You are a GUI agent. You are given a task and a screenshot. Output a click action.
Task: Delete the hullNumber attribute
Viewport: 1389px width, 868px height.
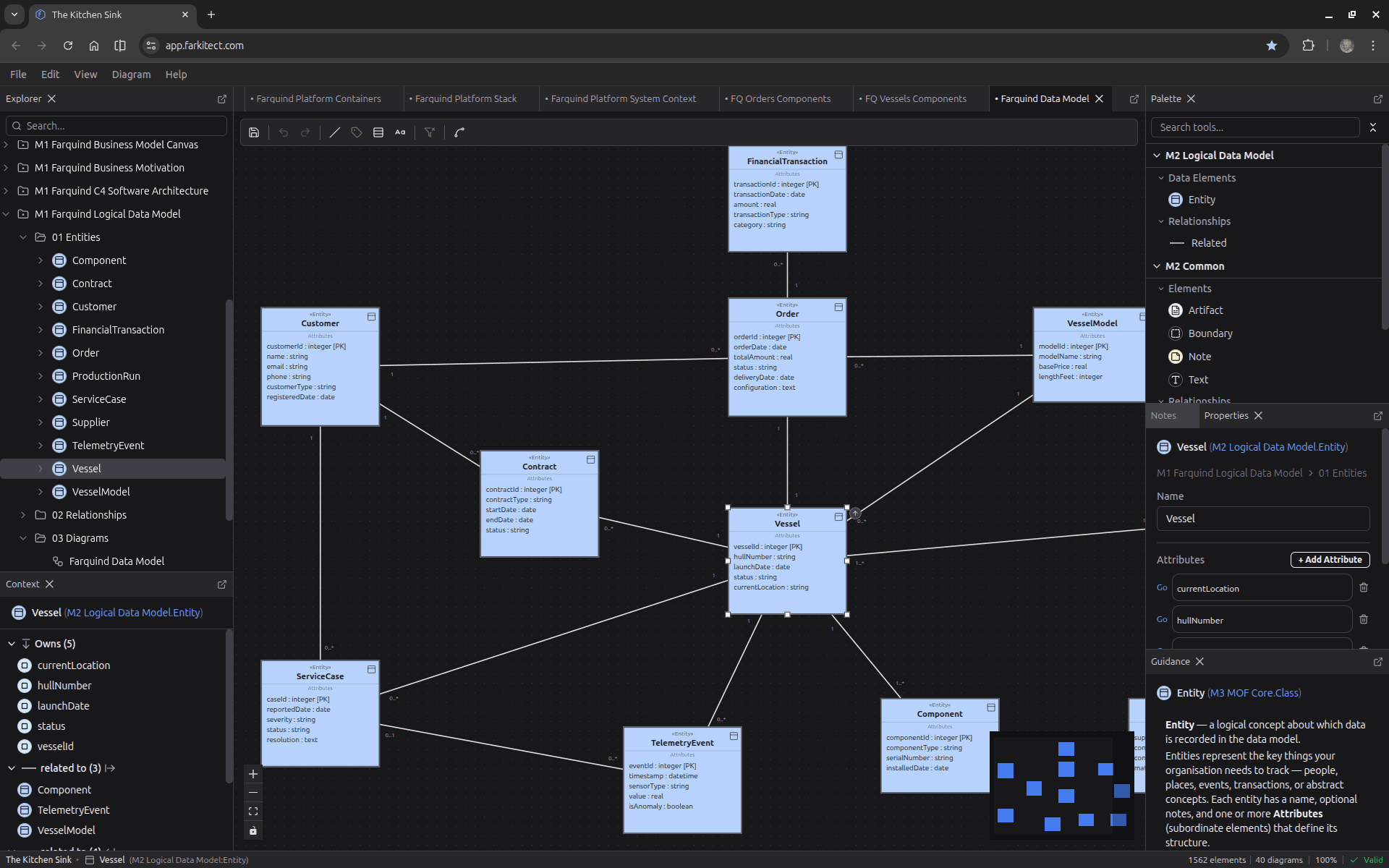click(x=1364, y=620)
